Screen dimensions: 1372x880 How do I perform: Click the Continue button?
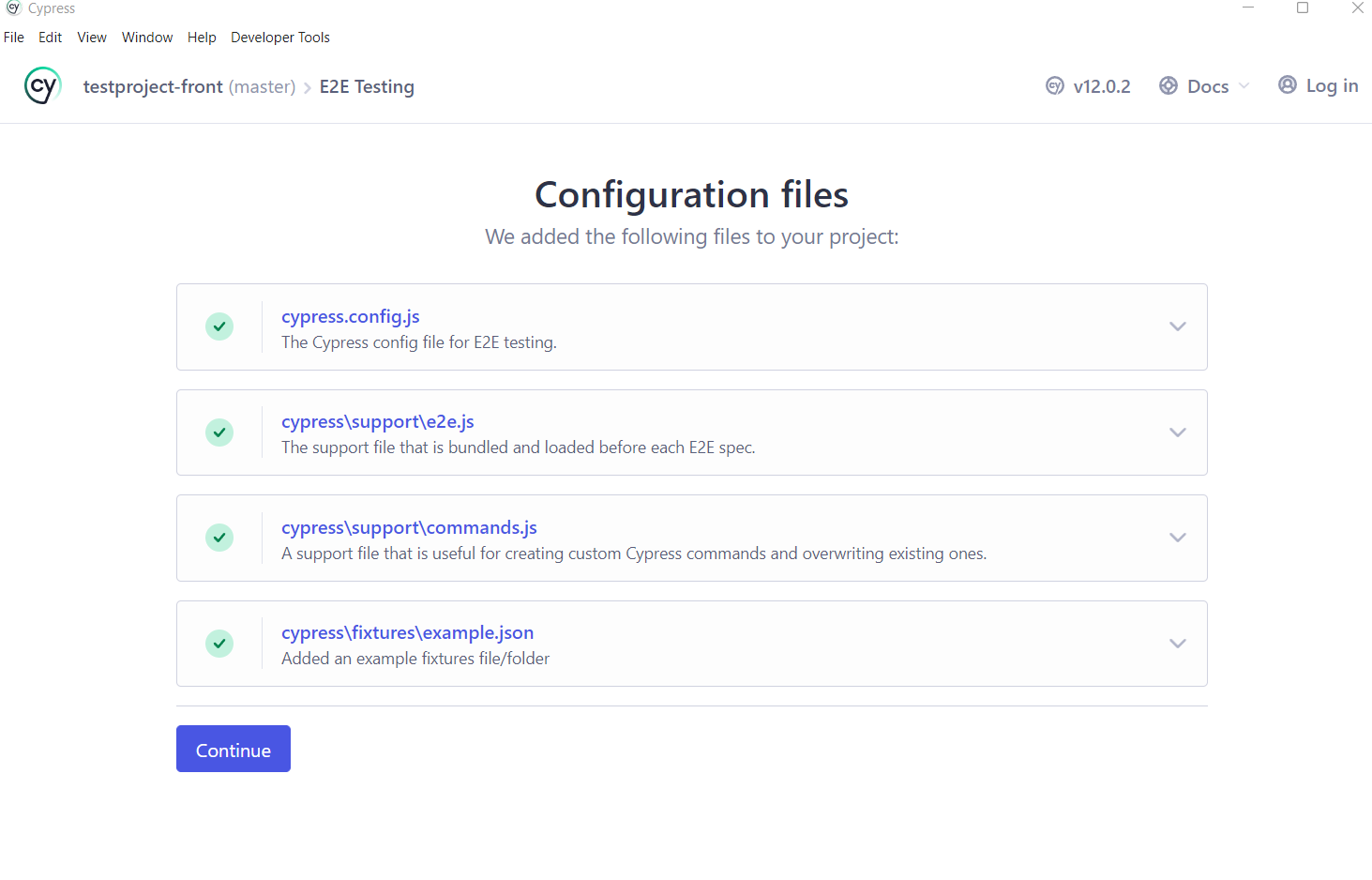point(233,749)
